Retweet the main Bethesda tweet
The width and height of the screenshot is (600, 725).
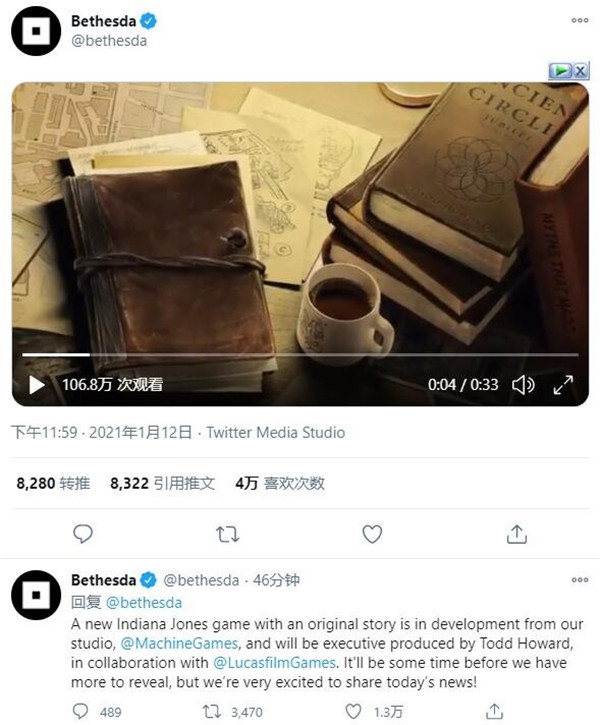pyautogui.click(x=227, y=534)
